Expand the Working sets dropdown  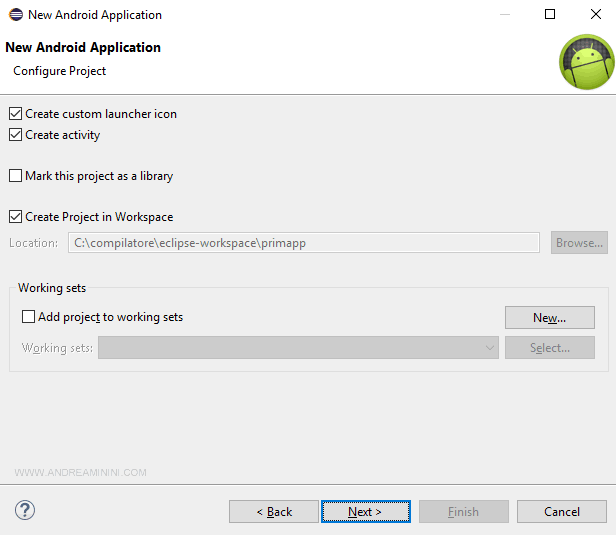click(x=490, y=348)
